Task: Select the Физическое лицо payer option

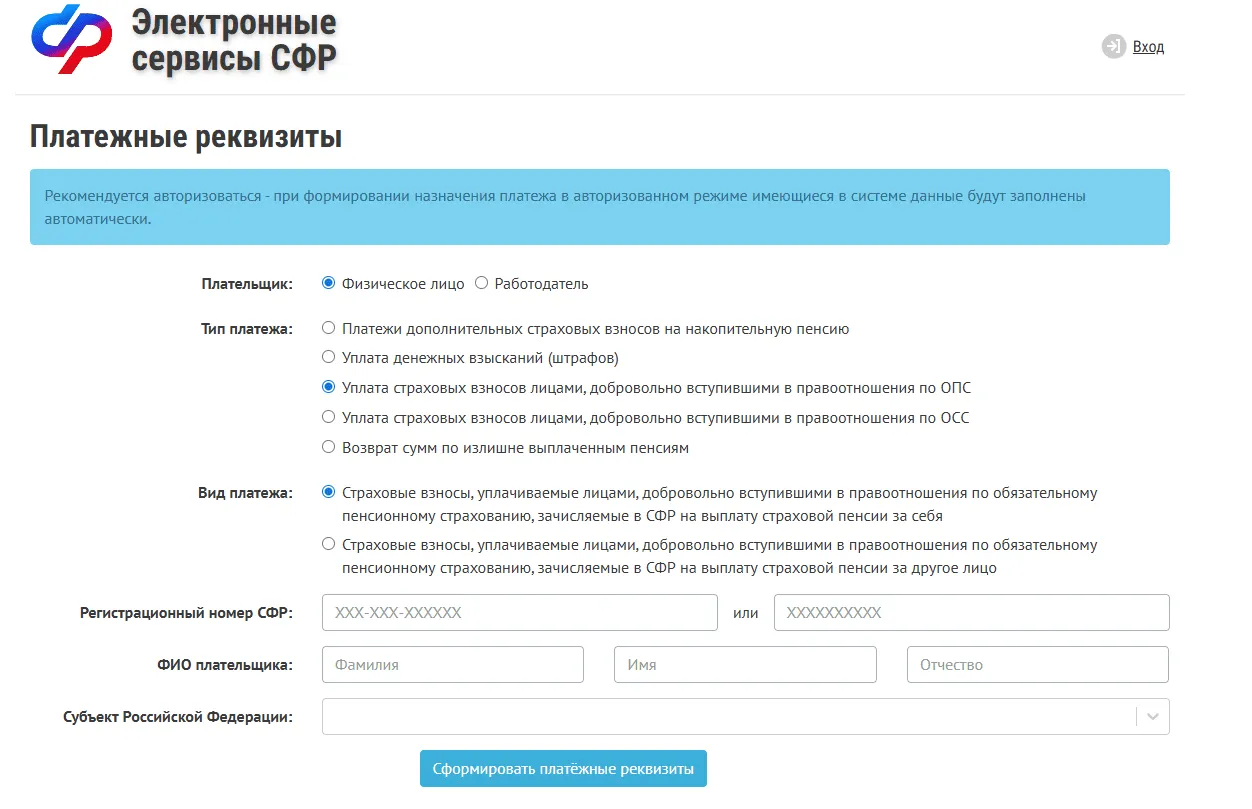Action: [328, 283]
